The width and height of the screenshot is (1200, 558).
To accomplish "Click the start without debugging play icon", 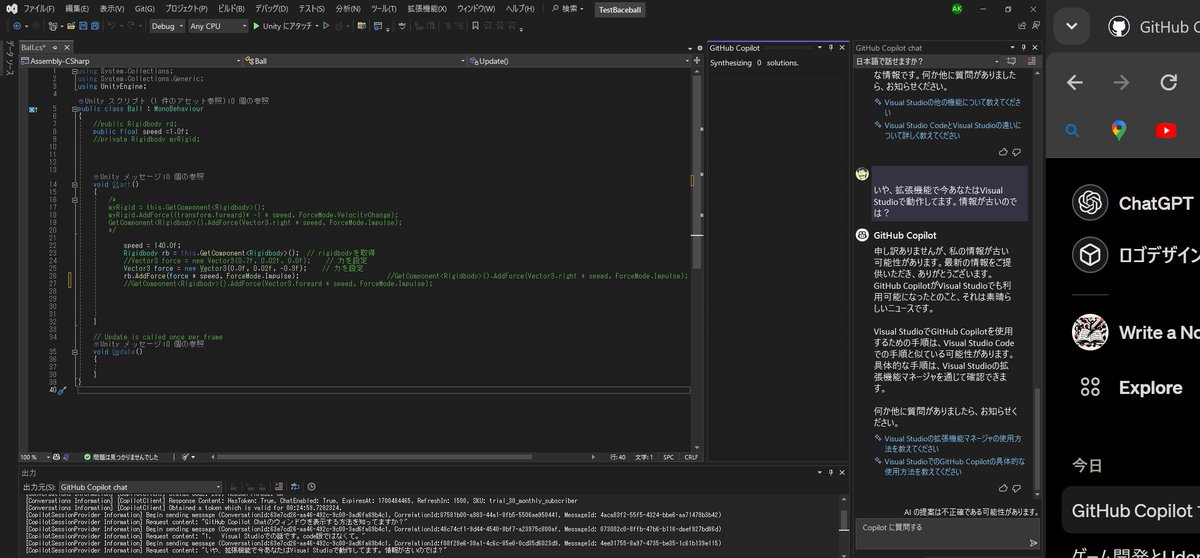I will click(326, 25).
